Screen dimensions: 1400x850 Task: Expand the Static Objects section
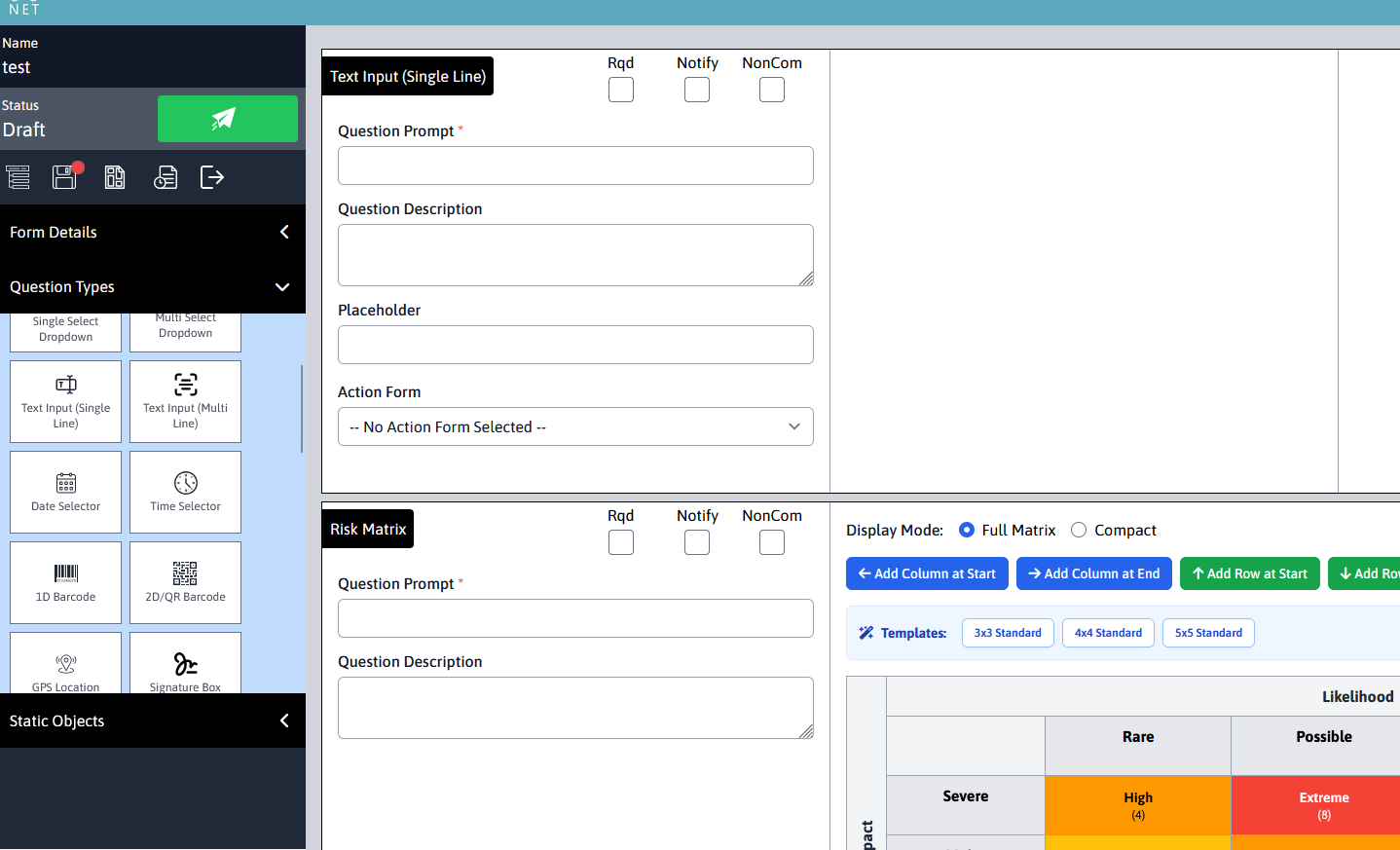tap(282, 721)
